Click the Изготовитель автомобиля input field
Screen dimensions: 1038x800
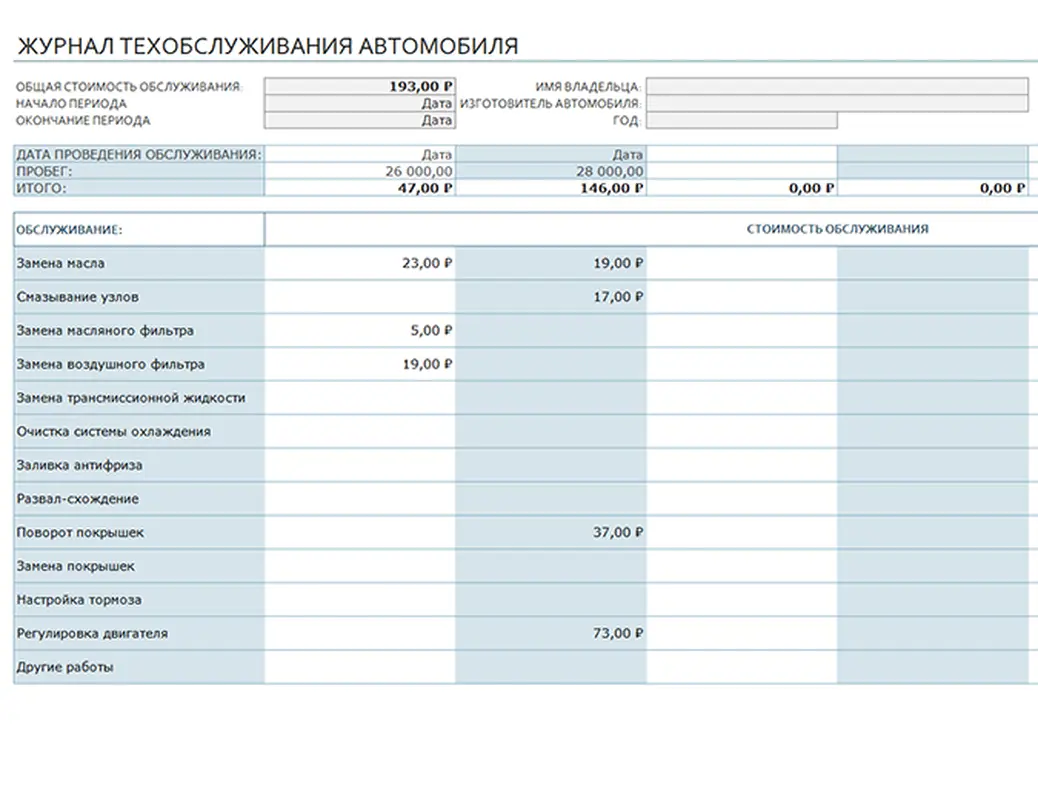coord(838,102)
